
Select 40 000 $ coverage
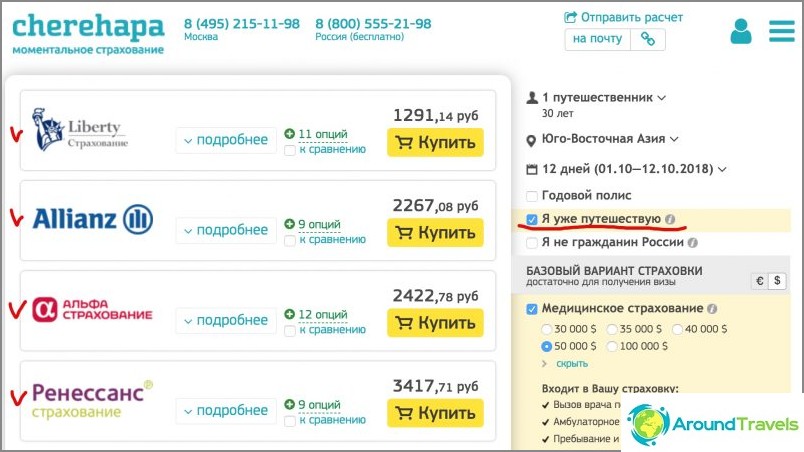click(677, 329)
